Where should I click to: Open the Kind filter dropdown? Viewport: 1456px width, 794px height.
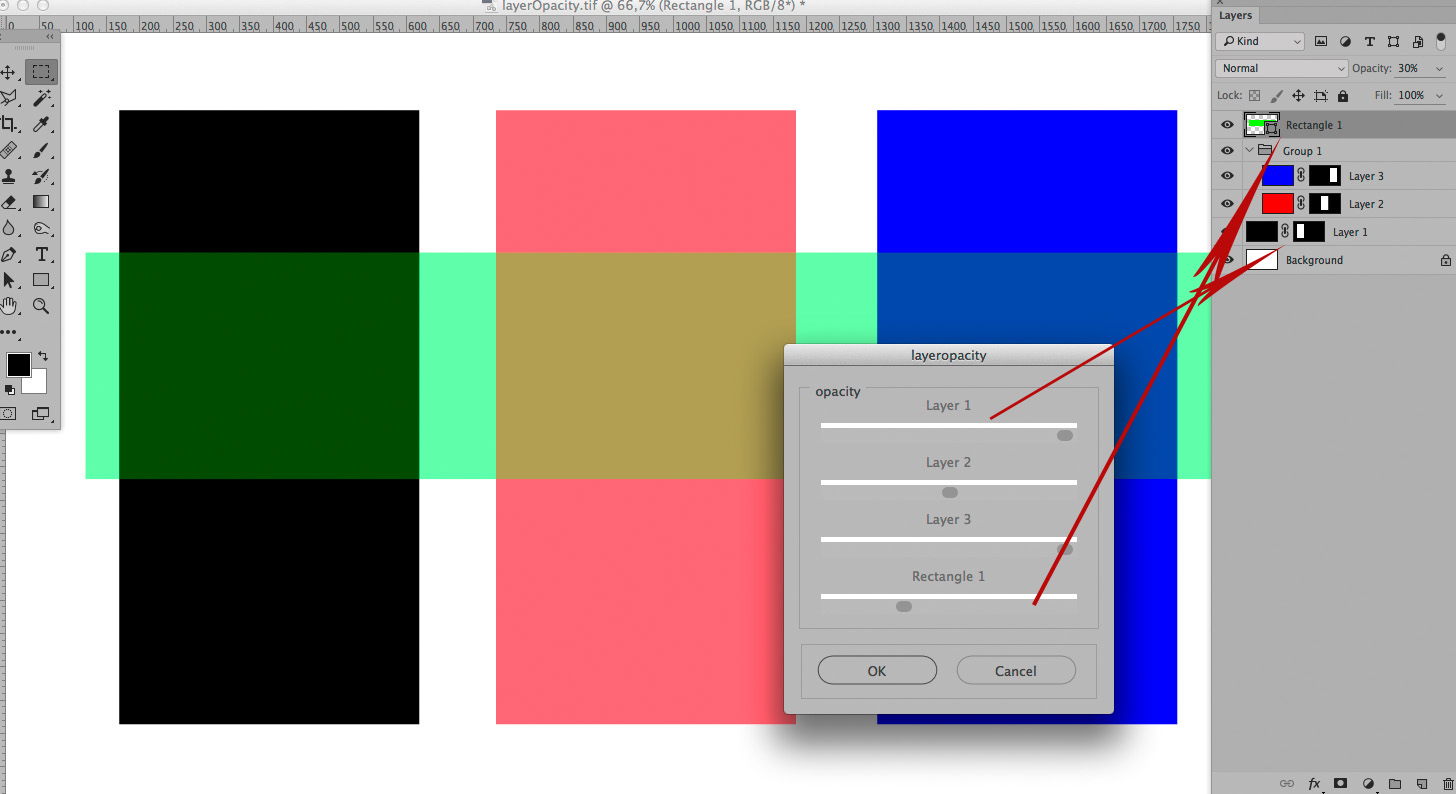pyautogui.click(x=1260, y=42)
